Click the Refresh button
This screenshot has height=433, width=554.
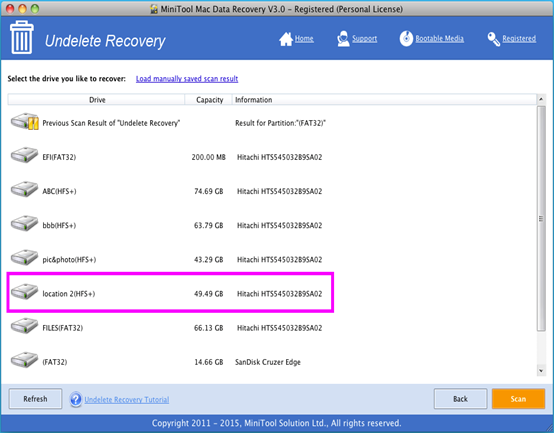pyautogui.click(x=35, y=399)
